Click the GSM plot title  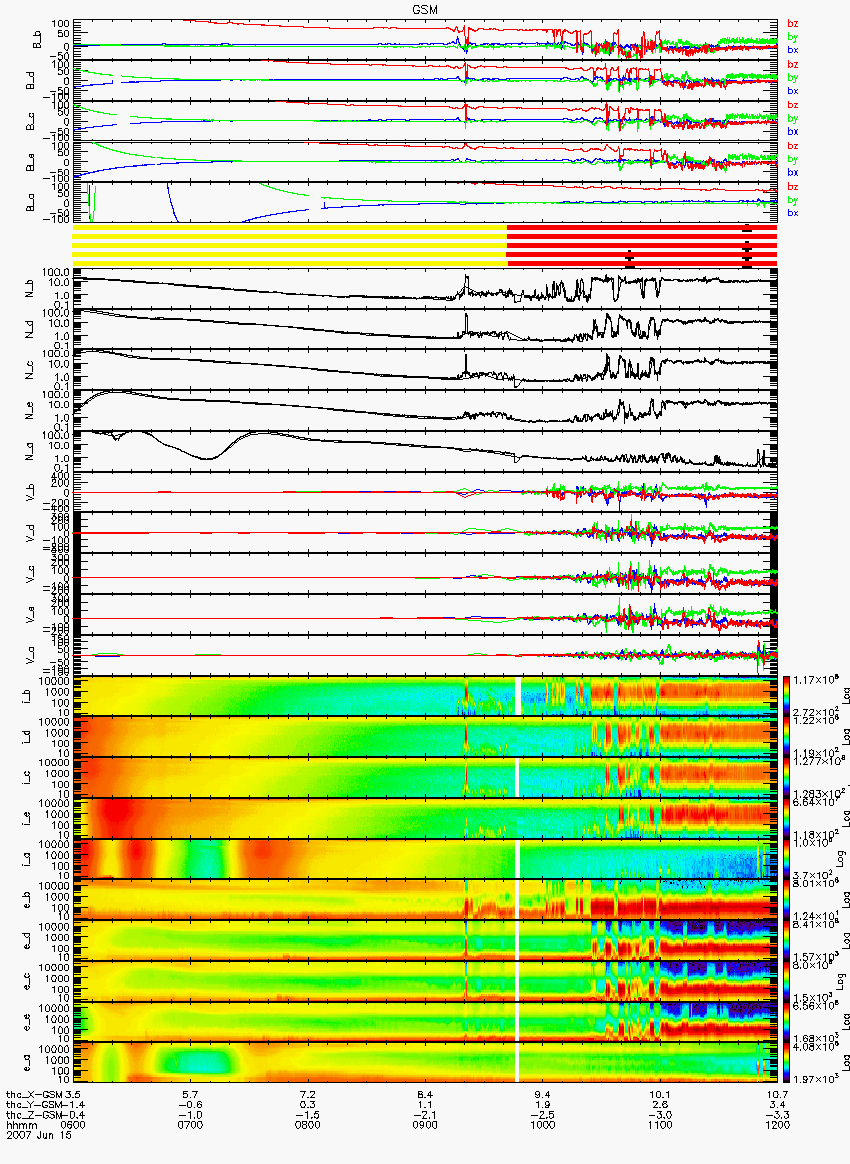[425, 12]
